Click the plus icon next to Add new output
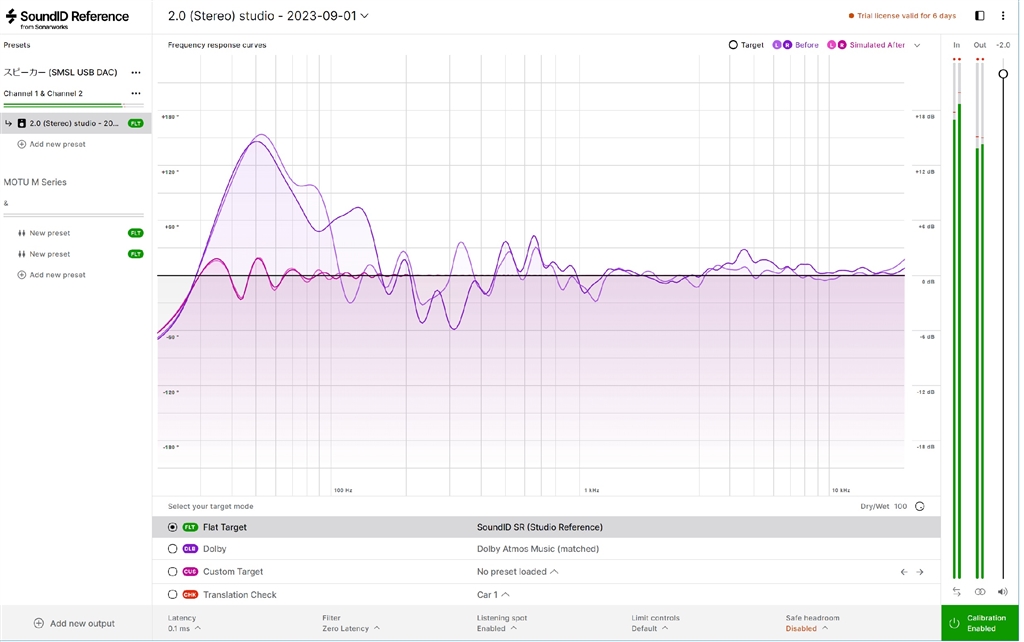The image size is (1024, 642). pos(39,623)
